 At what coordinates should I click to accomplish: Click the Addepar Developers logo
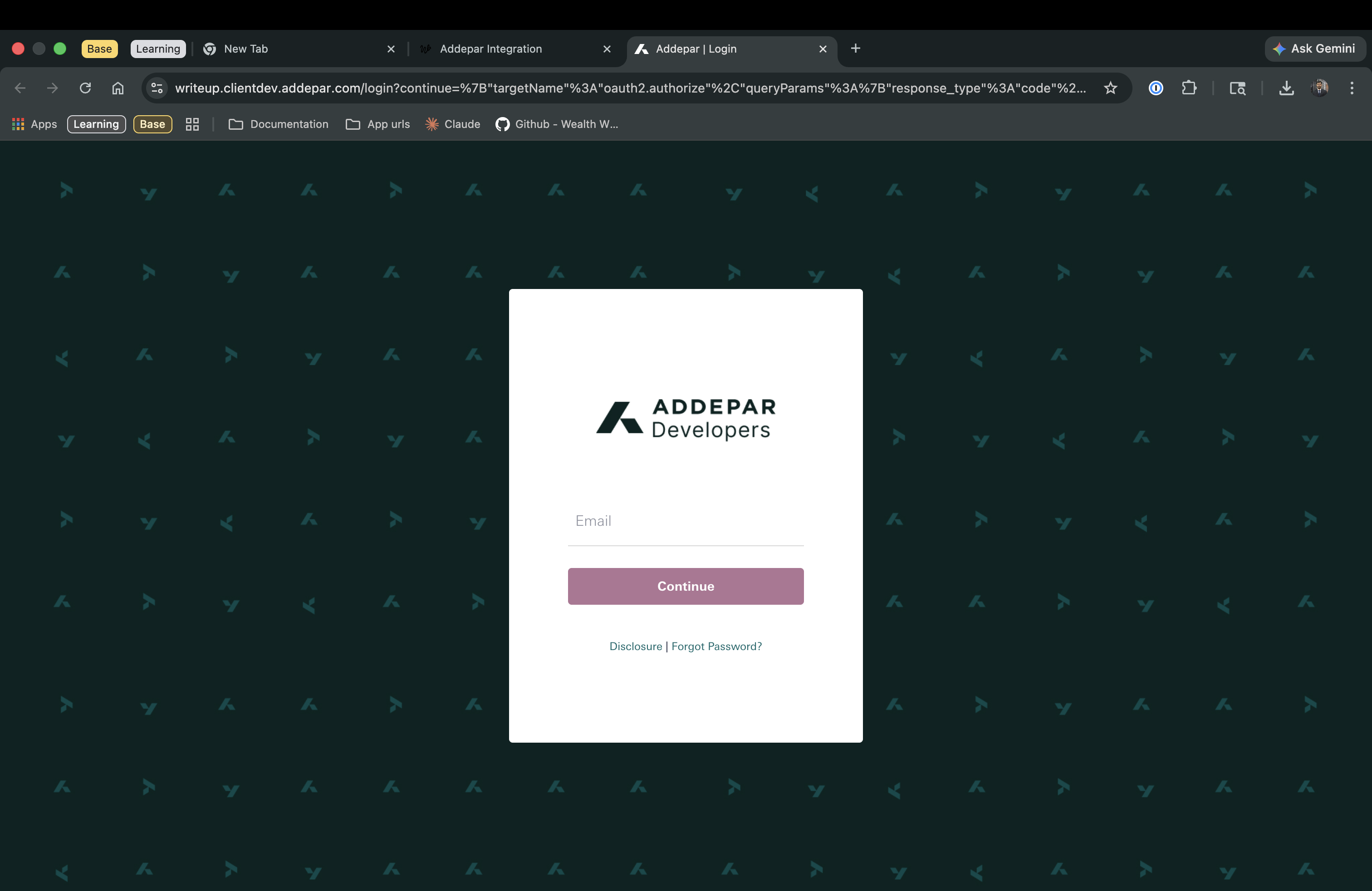point(686,419)
